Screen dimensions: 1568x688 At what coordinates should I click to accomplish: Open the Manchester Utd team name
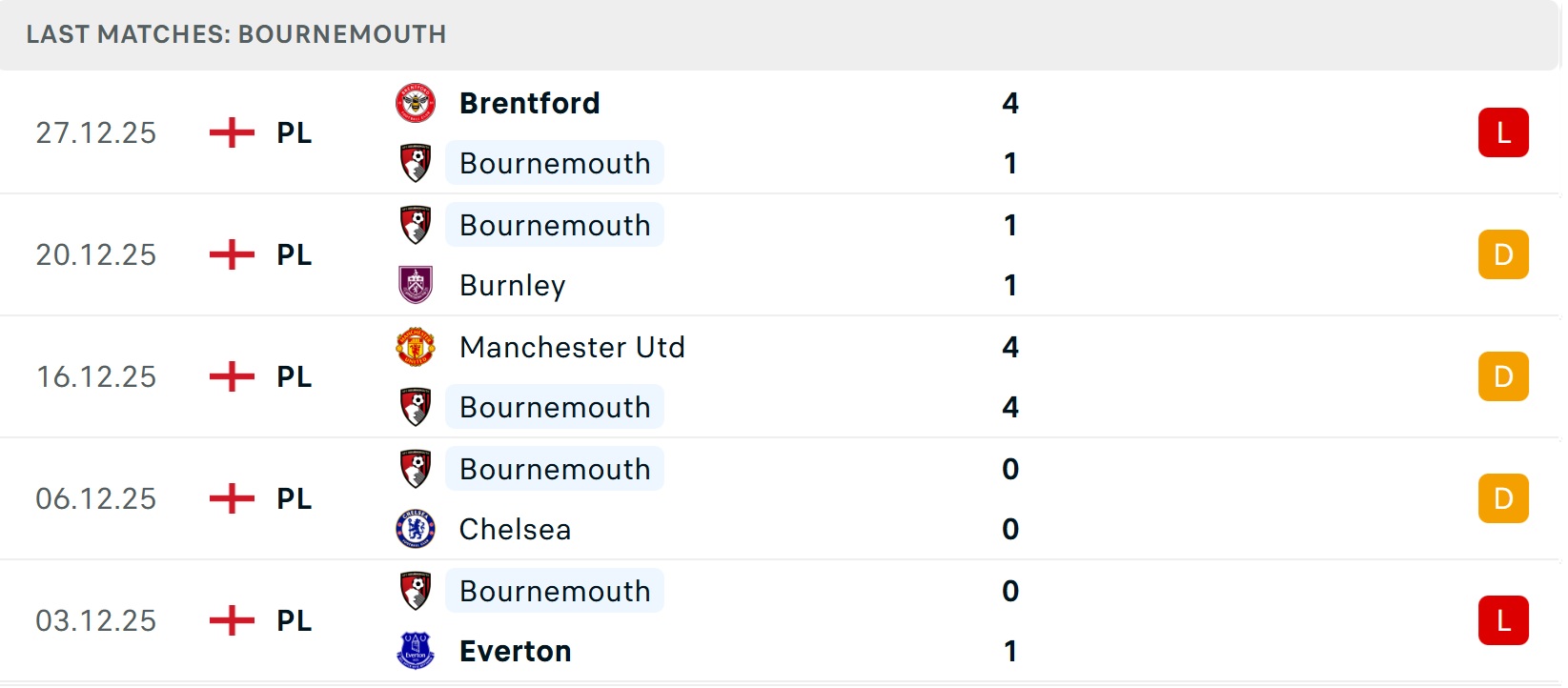572,347
